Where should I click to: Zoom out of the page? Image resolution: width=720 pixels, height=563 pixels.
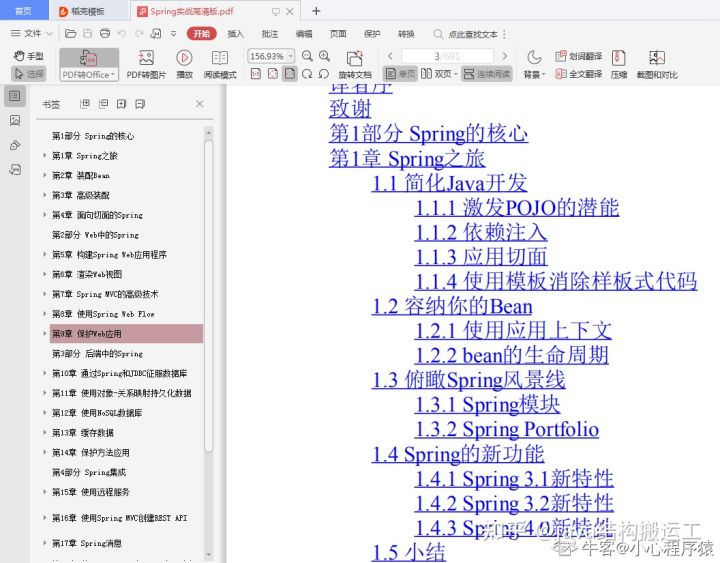pos(307,56)
